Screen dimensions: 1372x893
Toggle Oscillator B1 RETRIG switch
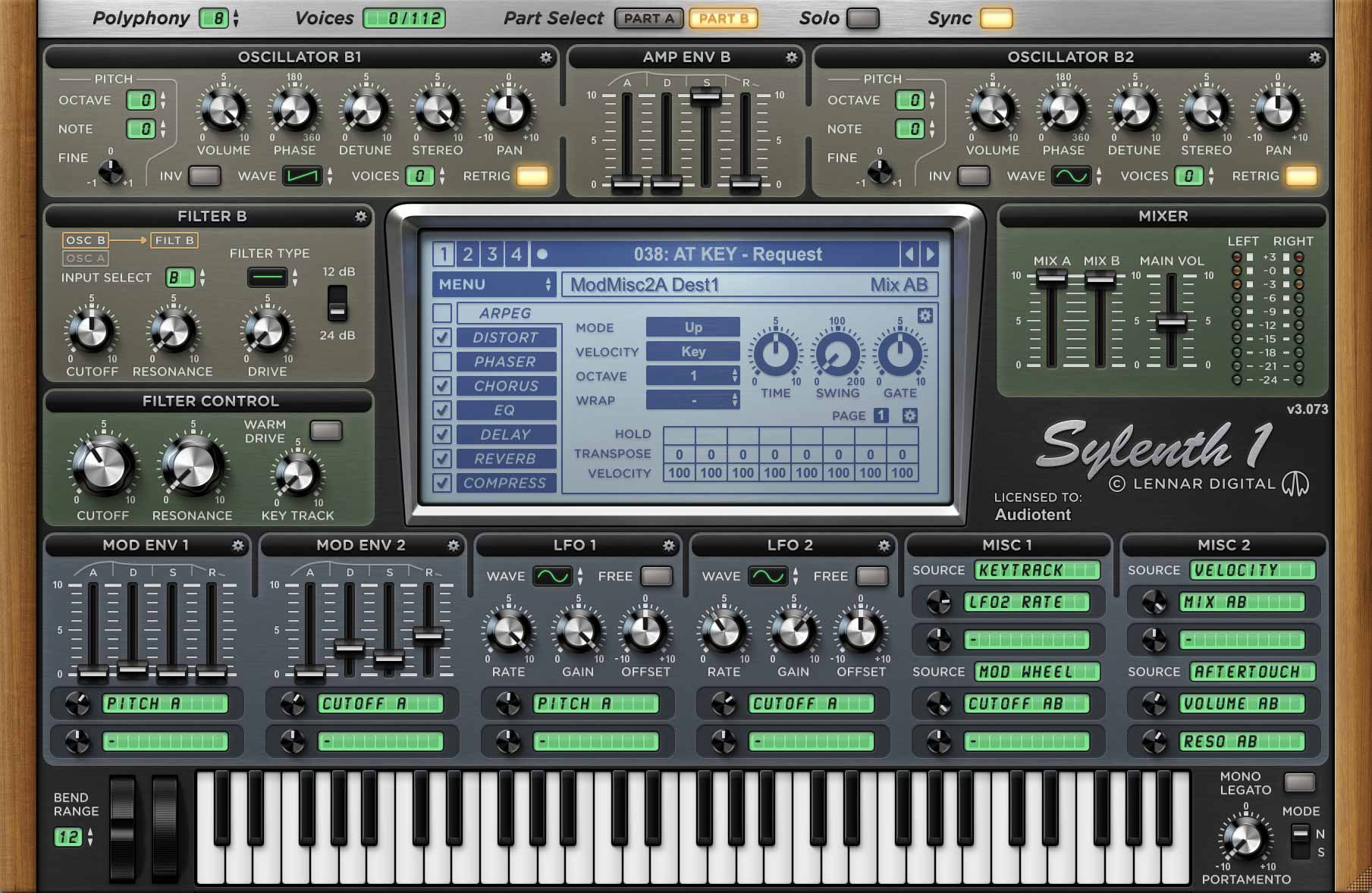[x=532, y=177]
